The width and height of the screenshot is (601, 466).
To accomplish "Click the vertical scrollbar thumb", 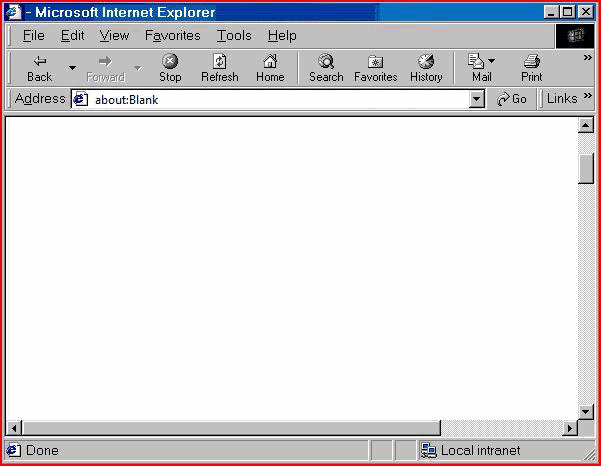I will [x=586, y=169].
